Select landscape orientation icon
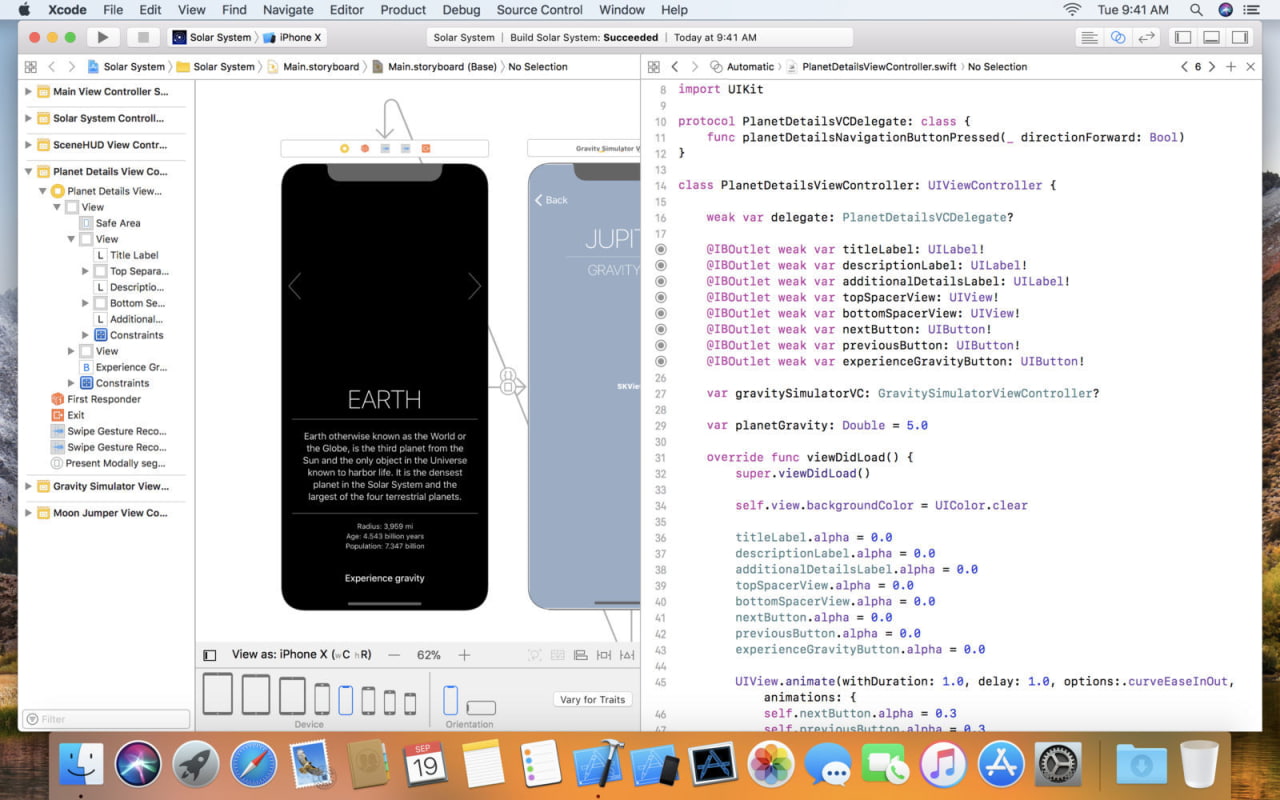This screenshot has height=800, width=1280. point(481,708)
